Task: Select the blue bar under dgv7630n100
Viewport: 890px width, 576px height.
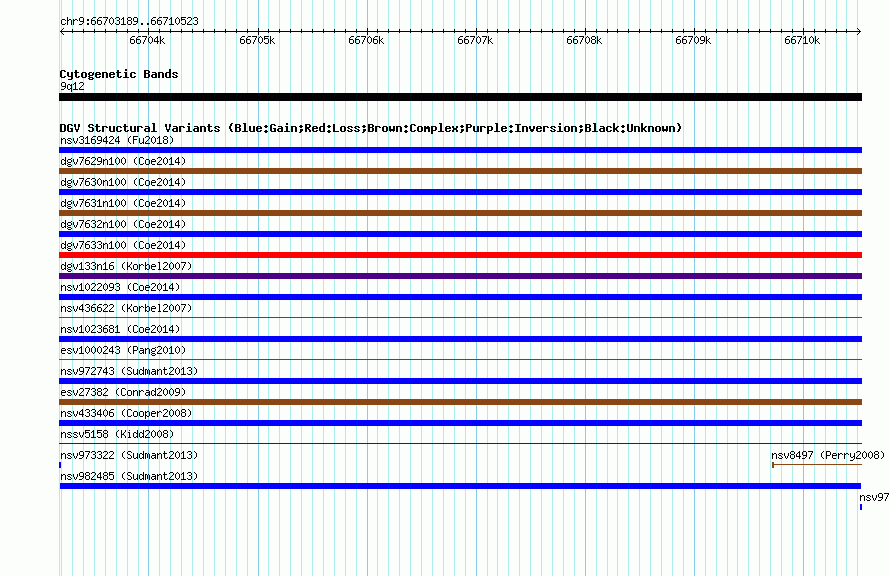Action: [x=460, y=192]
